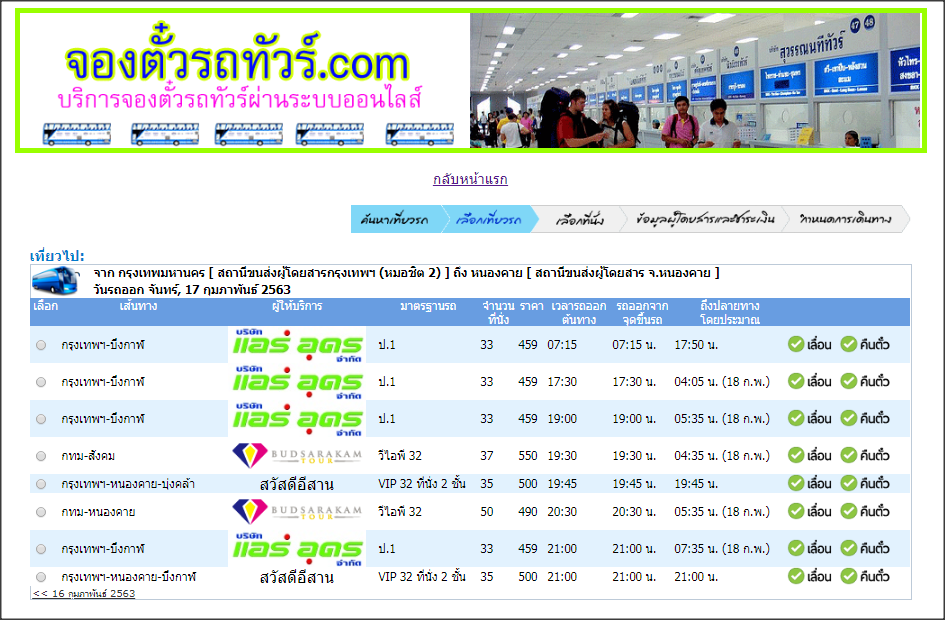Click คืนตั๋ว checkmark icon in 19:45 row
This screenshot has width=945, height=620.
coord(849,483)
